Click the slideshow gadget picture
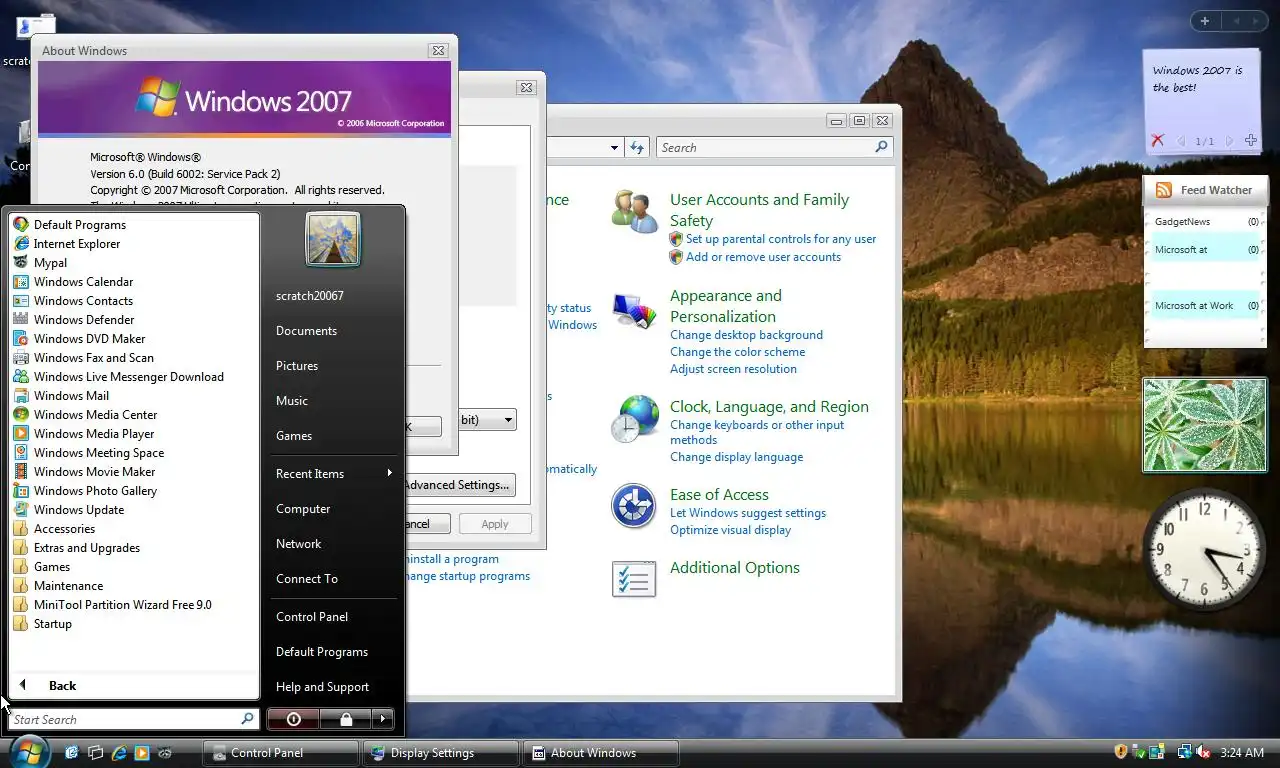1280x768 pixels. pyautogui.click(x=1204, y=425)
